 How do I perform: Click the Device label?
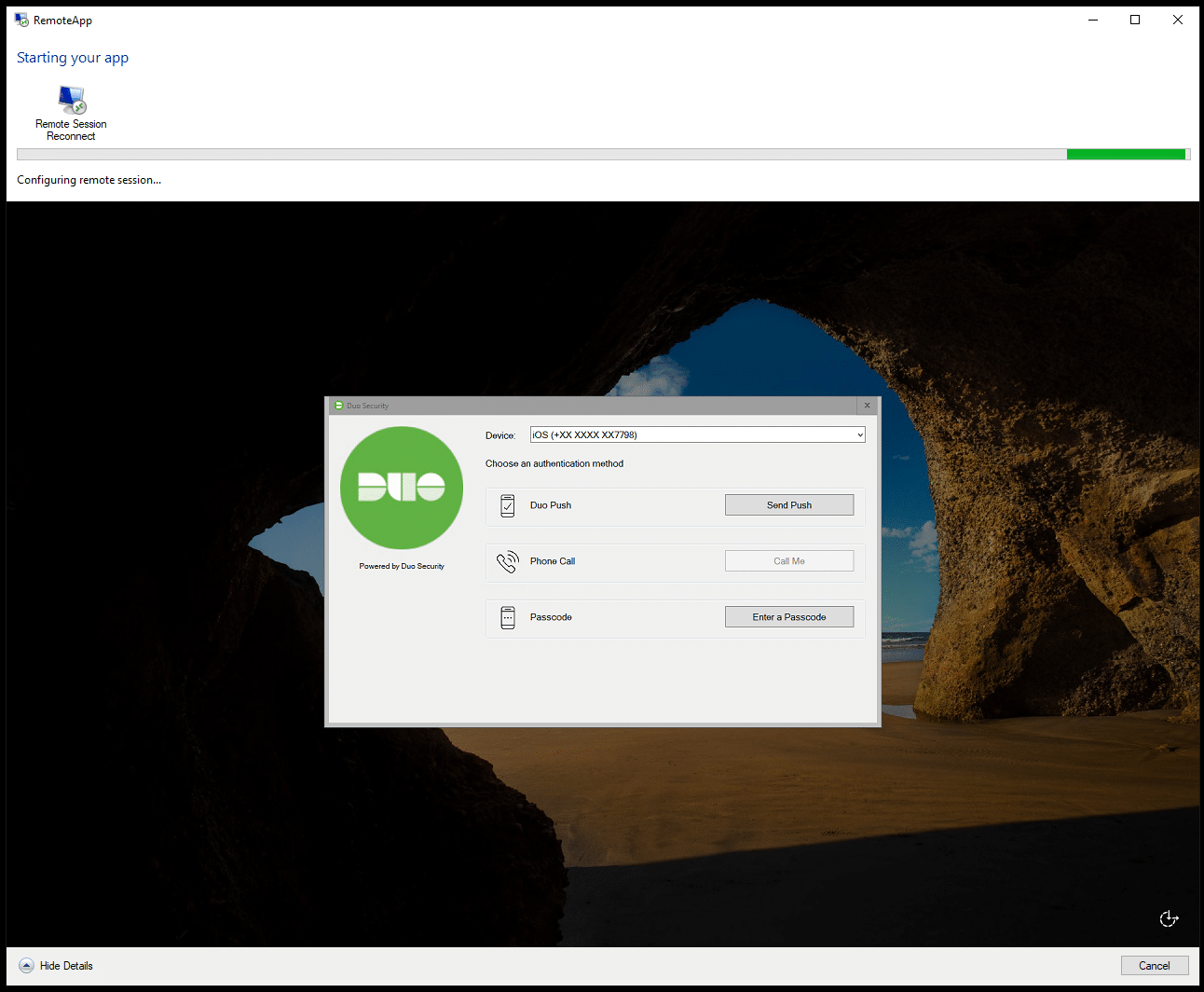click(x=500, y=435)
